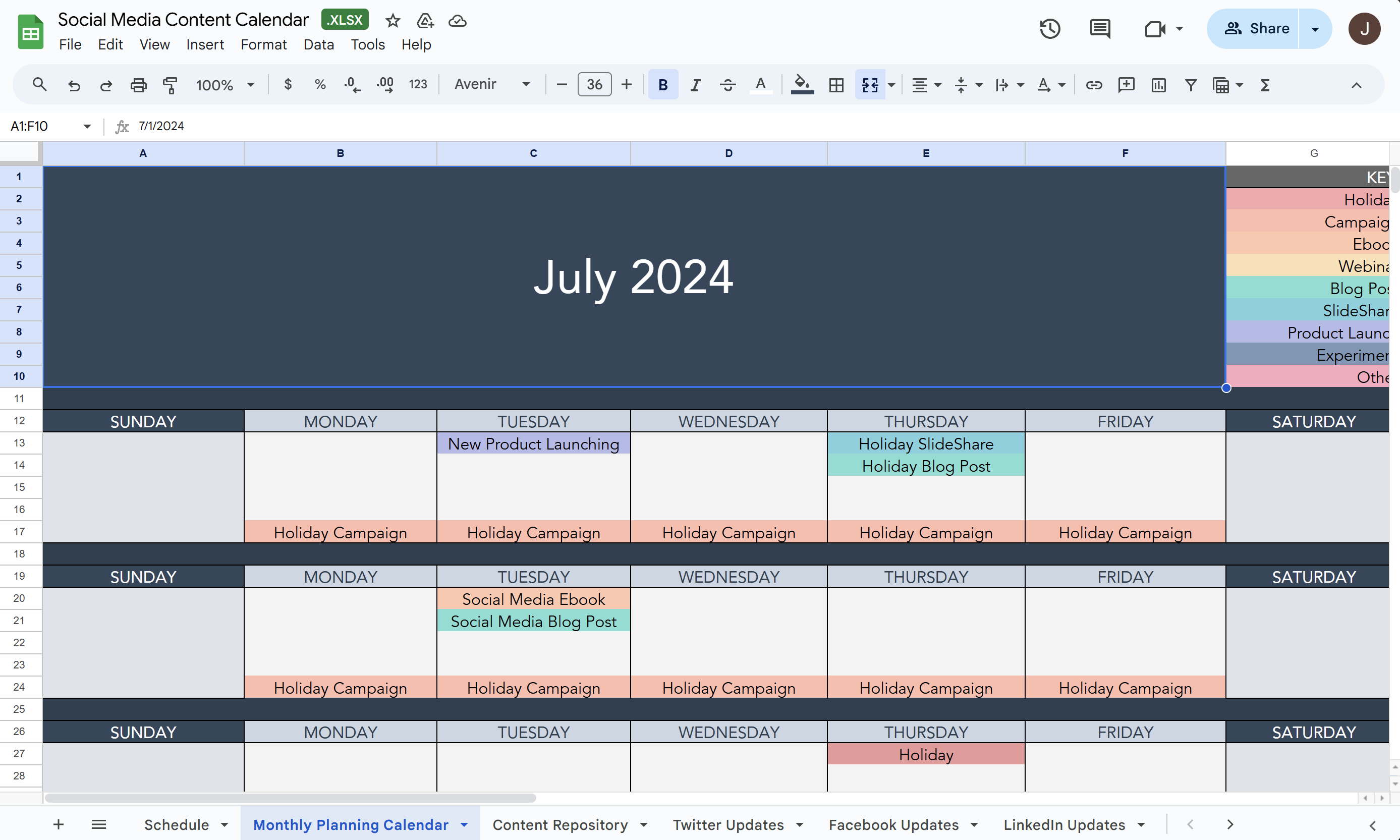Click the insert link icon
The height and width of the screenshot is (840, 1400).
click(1093, 85)
